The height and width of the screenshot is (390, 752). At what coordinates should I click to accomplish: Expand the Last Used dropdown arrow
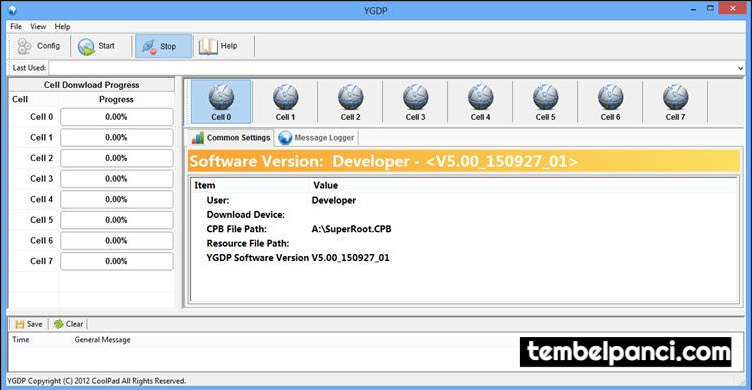pos(740,68)
